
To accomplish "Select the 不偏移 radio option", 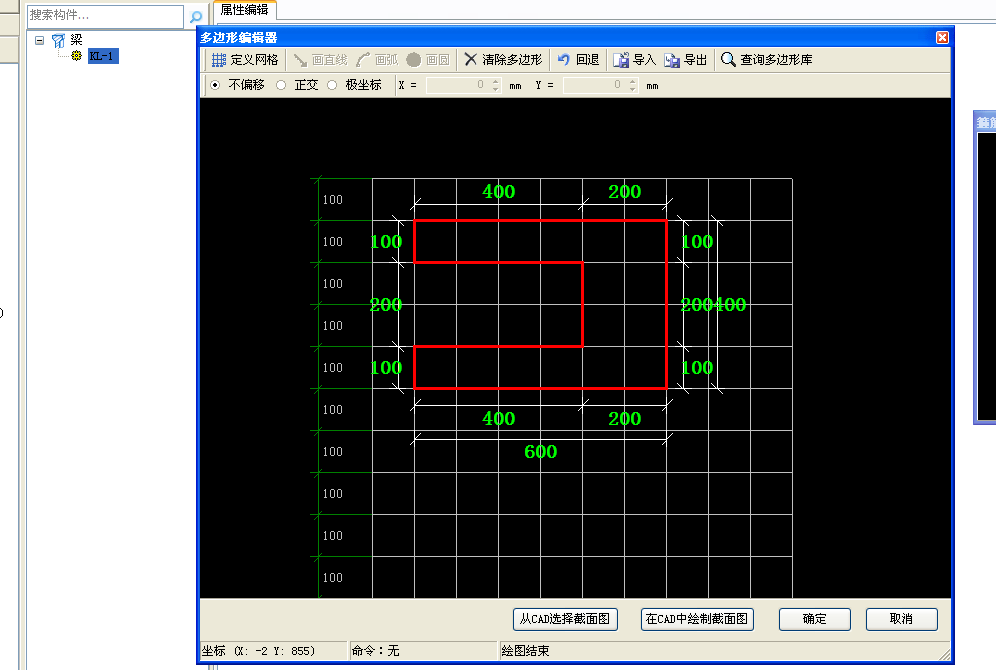I will click(215, 85).
